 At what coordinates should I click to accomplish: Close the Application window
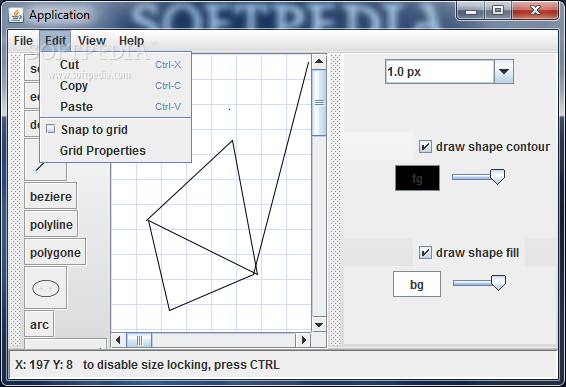coord(535,10)
